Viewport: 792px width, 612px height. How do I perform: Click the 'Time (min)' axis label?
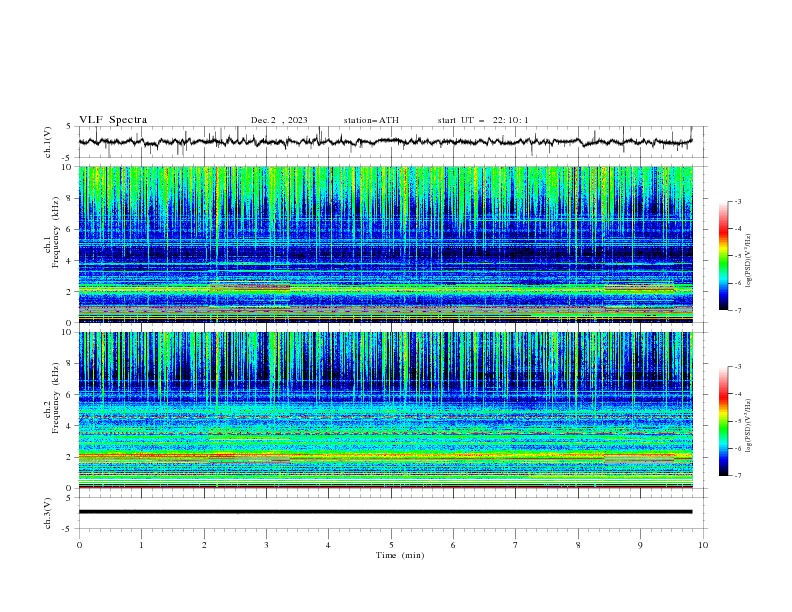pos(400,555)
